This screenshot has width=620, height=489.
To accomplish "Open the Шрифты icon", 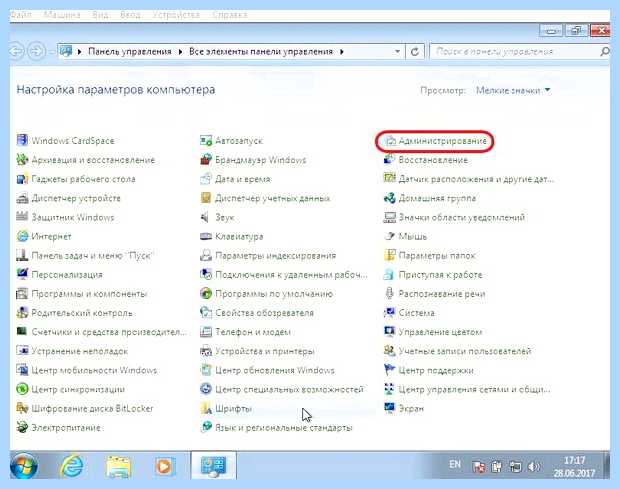I will (206, 408).
